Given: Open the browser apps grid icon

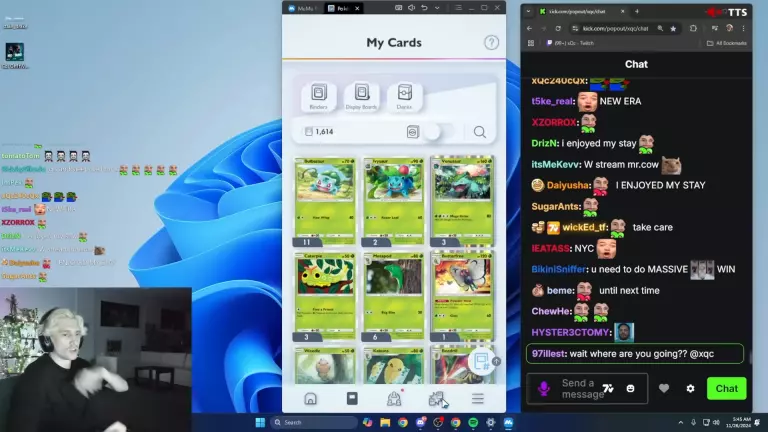Looking at the screenshot, I should (x=531, y=43).
